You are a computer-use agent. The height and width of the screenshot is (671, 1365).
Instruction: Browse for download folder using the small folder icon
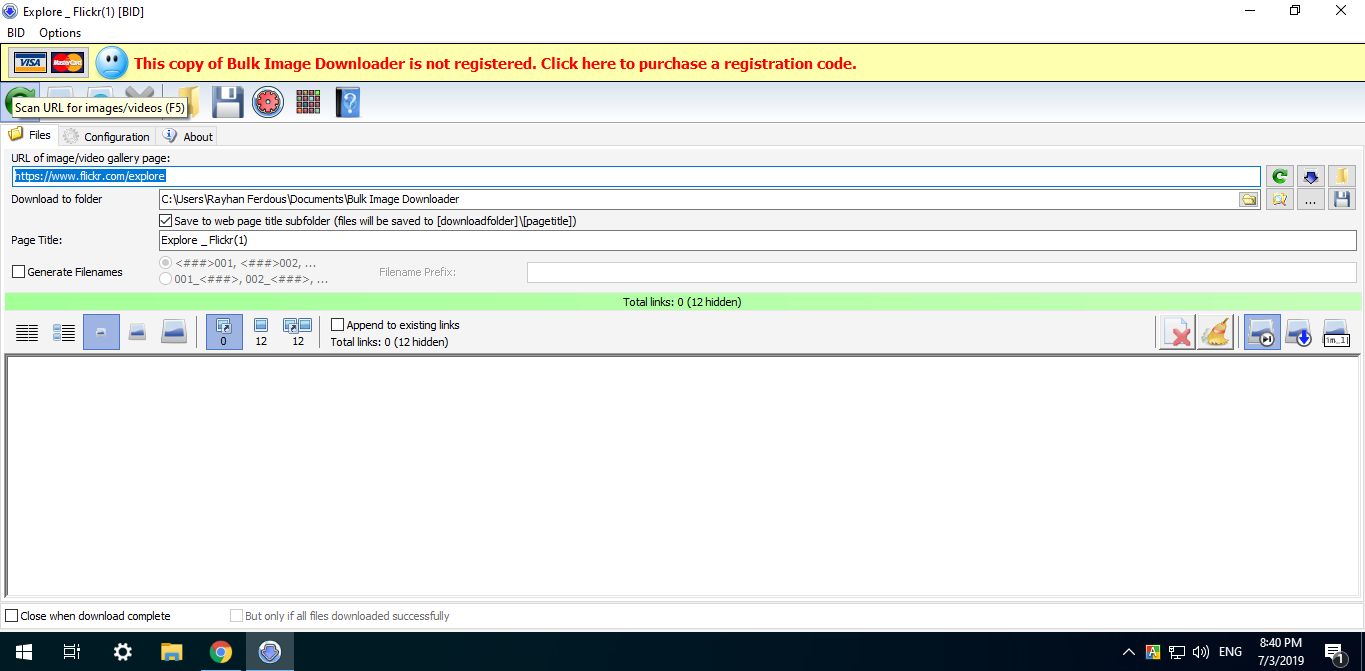tap(1249, 199)
